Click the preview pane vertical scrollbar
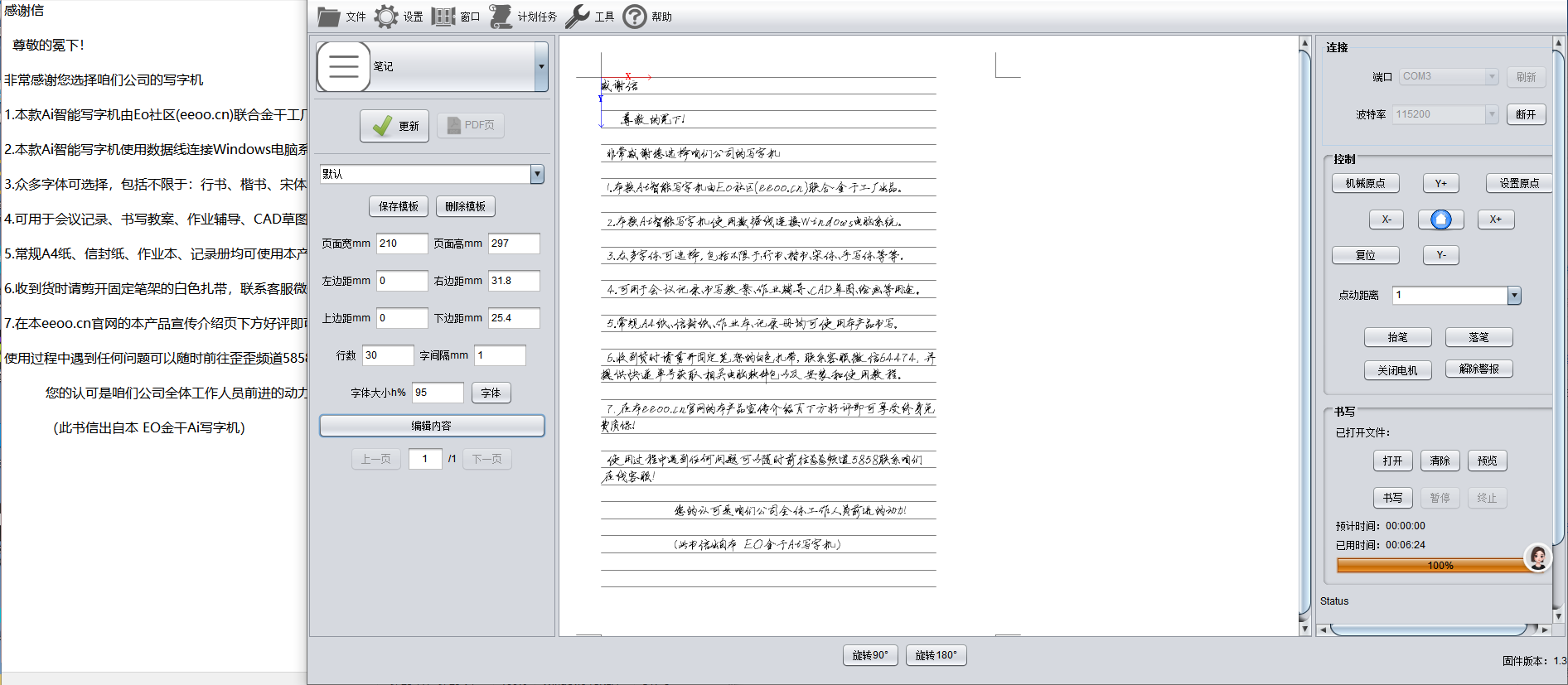 1305,331
